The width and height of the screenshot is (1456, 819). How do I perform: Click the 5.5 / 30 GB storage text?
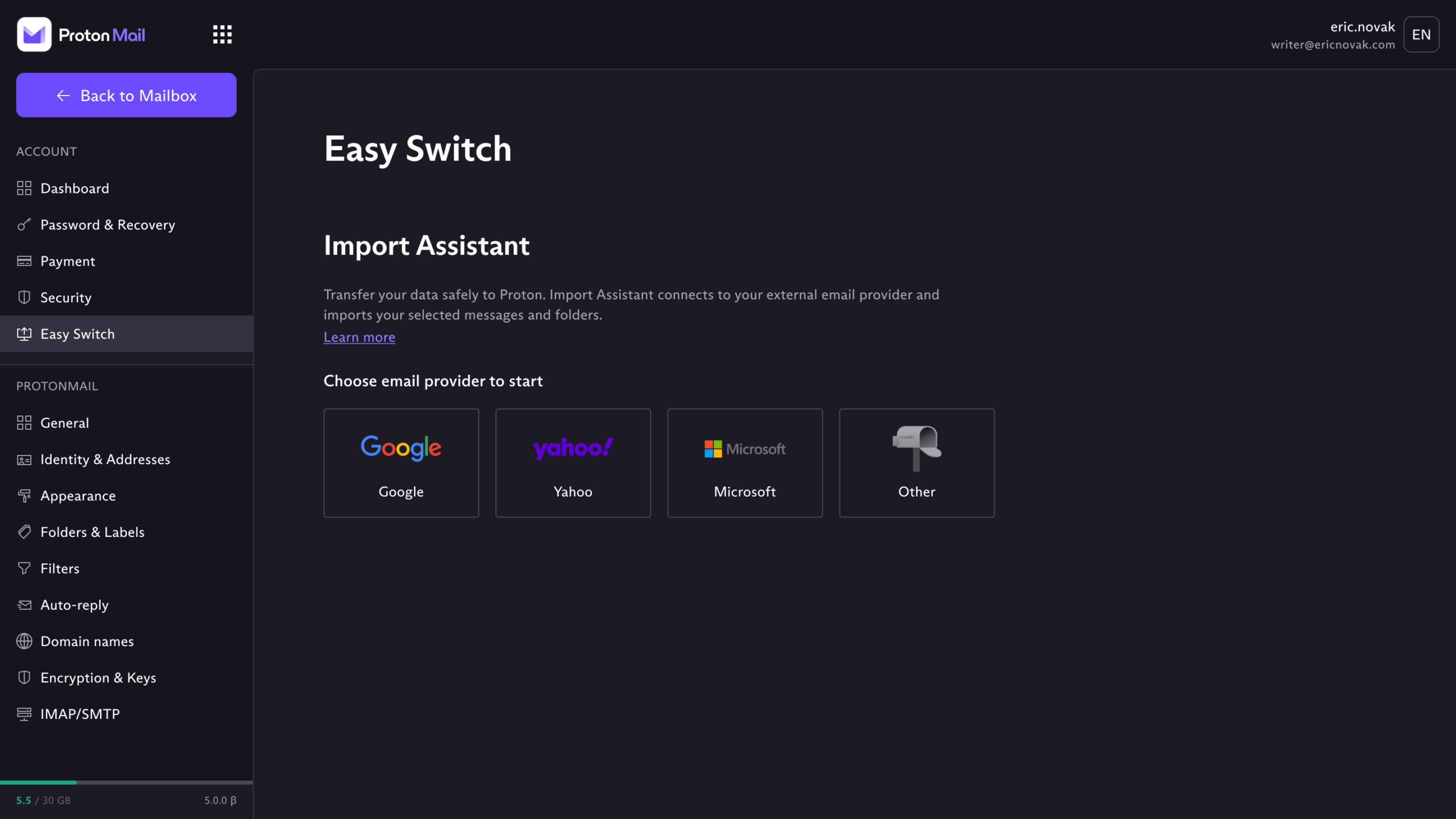coord(43,800)
